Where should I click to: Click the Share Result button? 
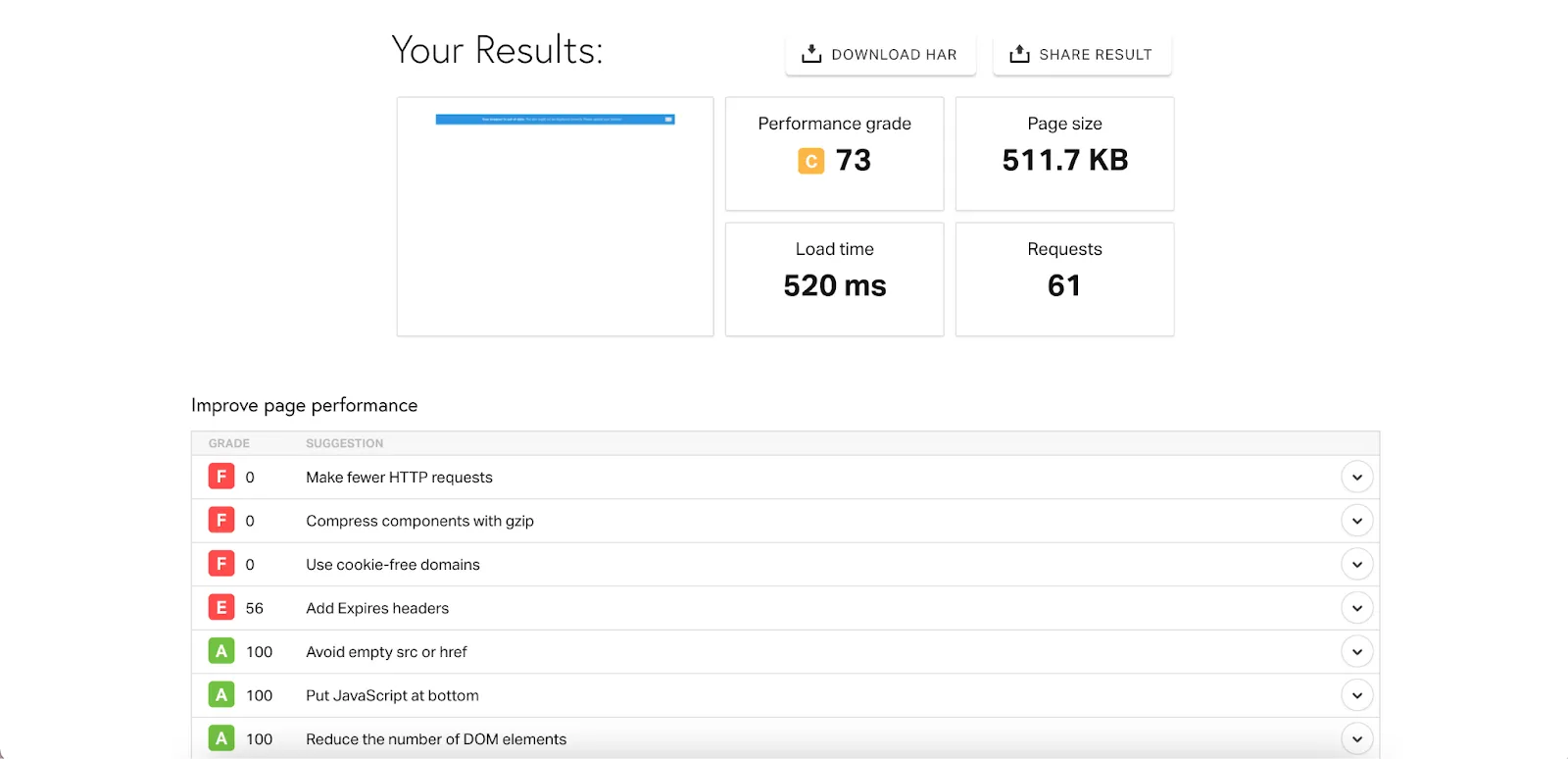click(x=1082, y=55)
